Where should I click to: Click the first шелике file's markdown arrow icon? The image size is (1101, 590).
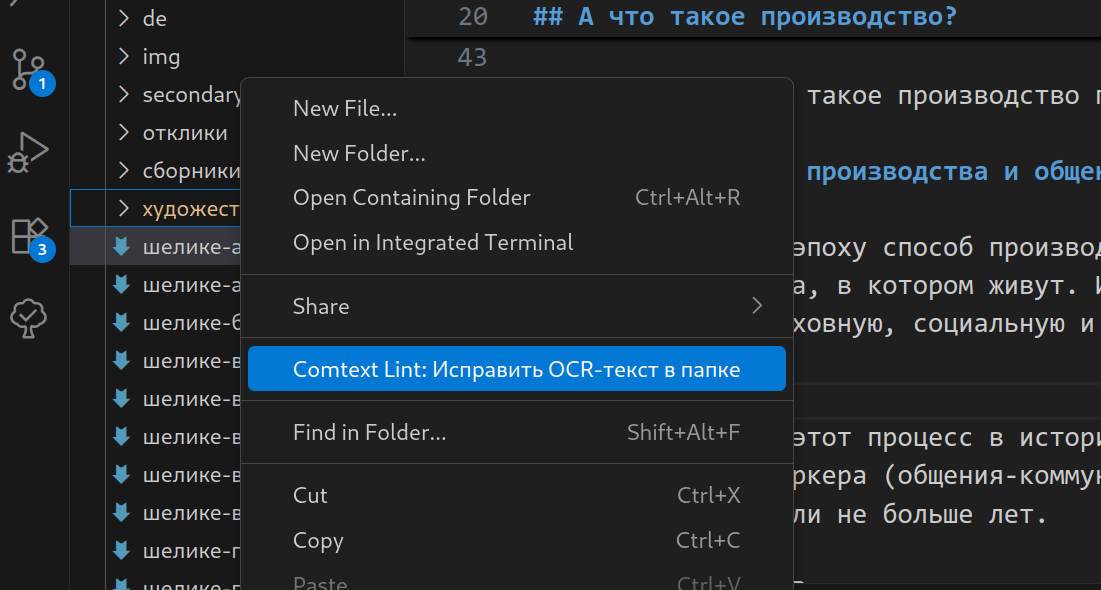[x=123, y=247]
